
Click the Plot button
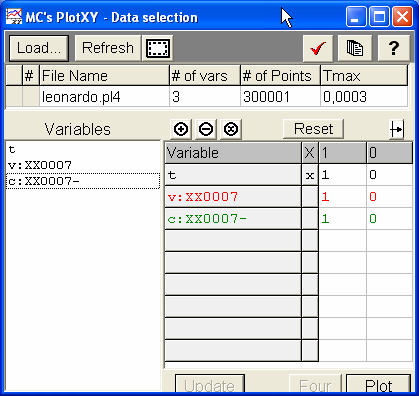pos(379,383)
